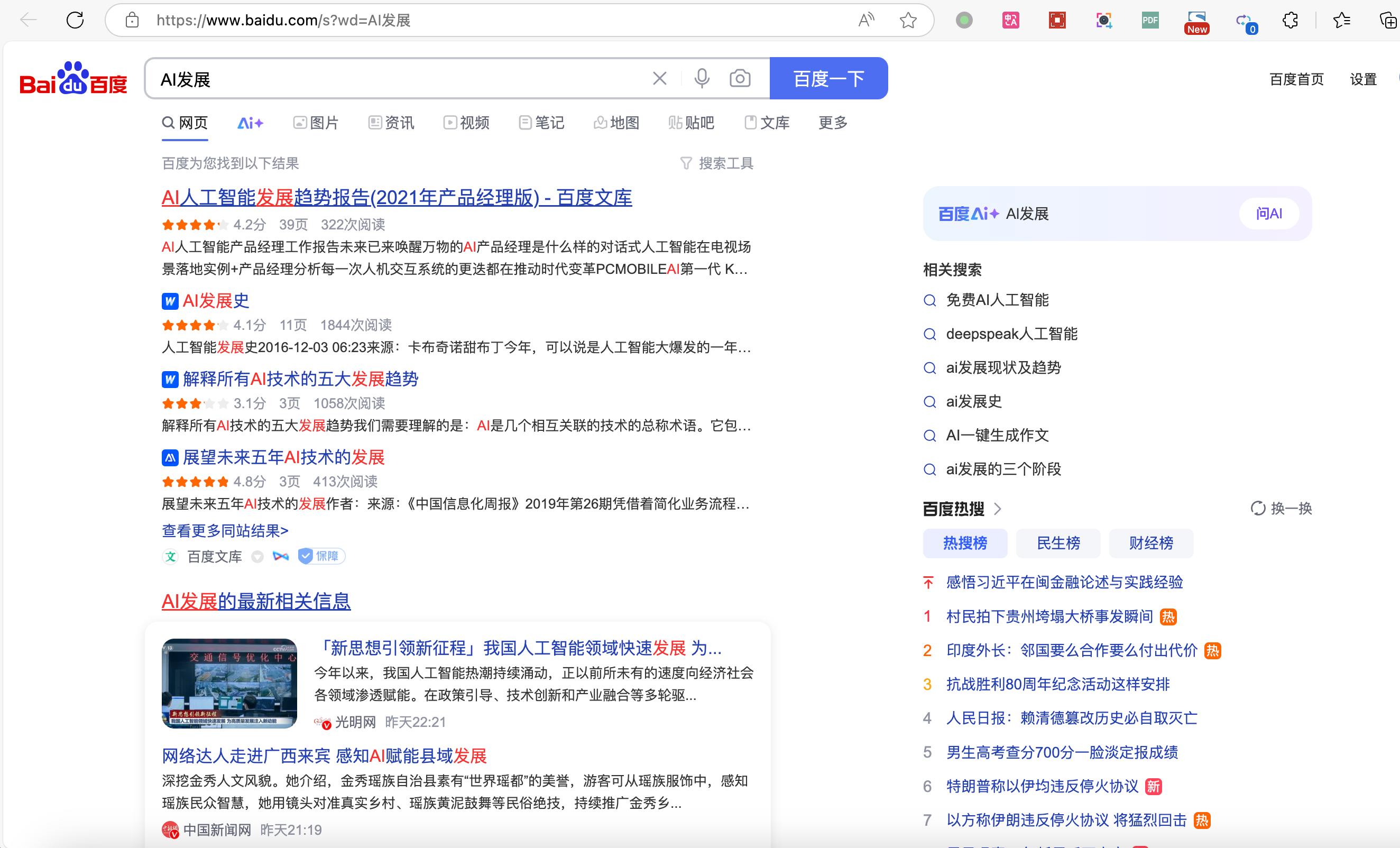Open 搜索工具 filter options
The width and height of the screenshot is (1400, 848).
(x=716, y=163)
